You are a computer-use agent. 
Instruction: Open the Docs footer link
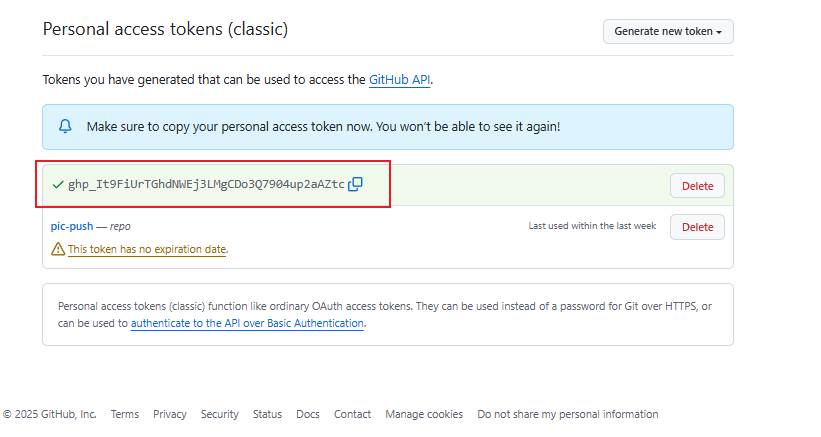[x=308, y=414]
